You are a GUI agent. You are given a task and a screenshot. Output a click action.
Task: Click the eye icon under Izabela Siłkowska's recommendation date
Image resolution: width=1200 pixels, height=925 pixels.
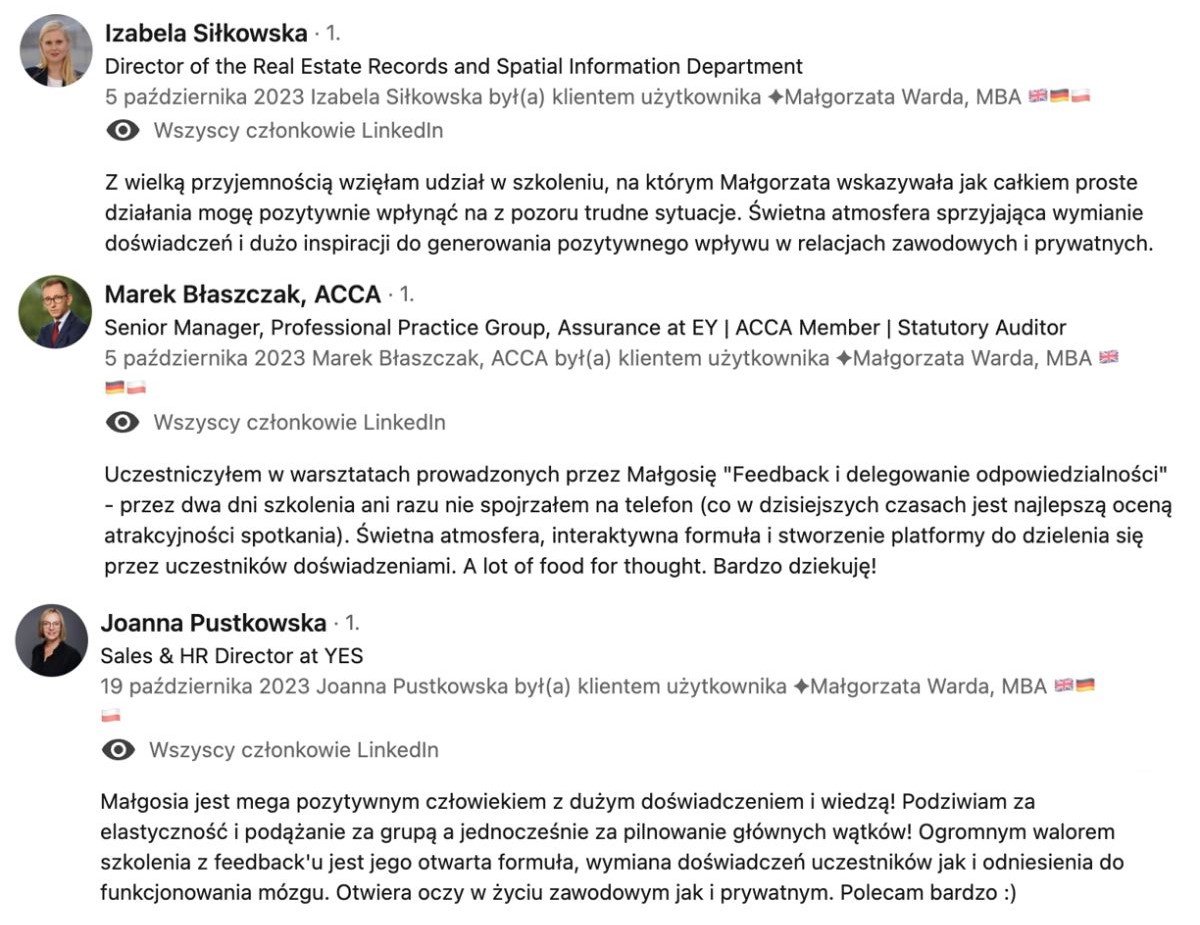[123, 130]
